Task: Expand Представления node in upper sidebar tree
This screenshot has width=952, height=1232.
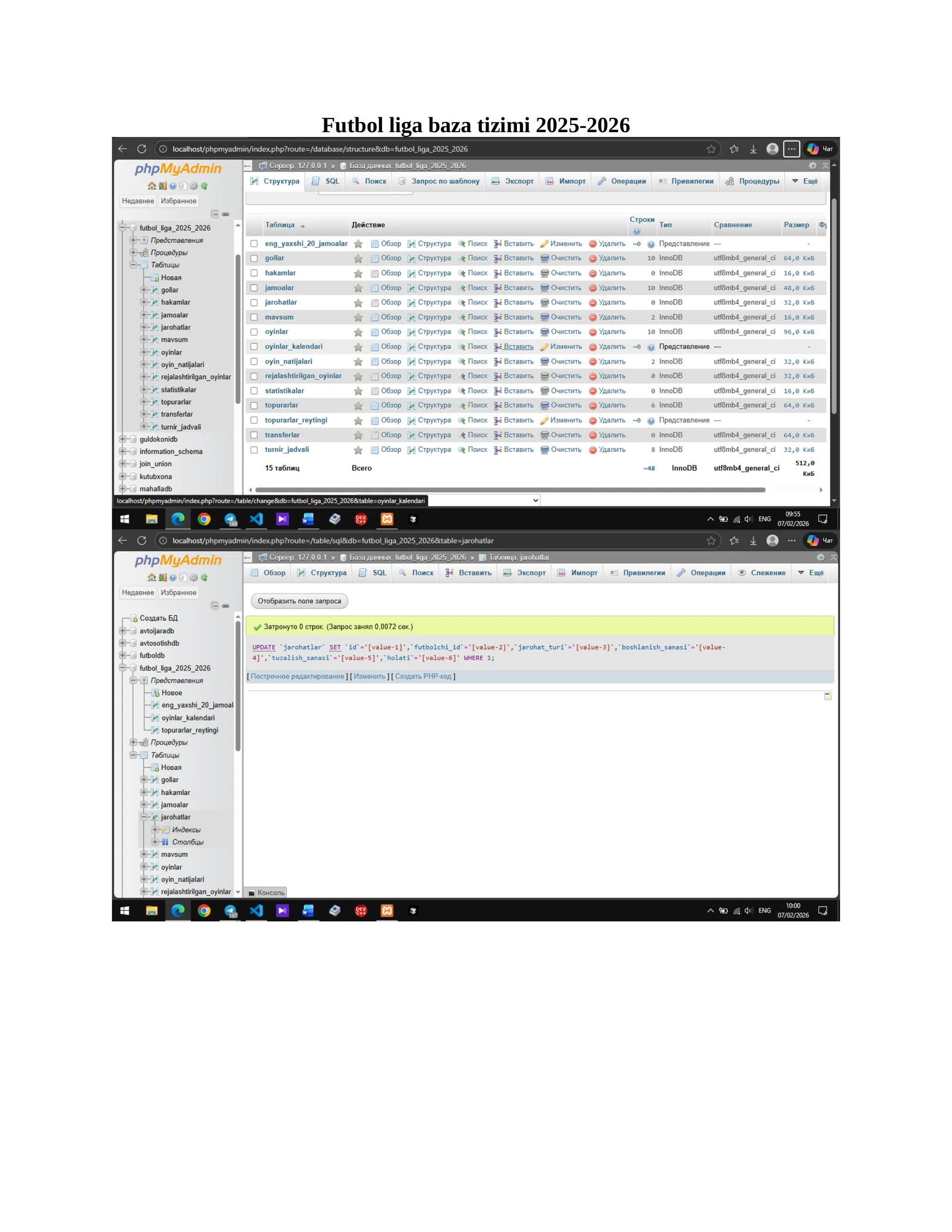Action: coord(133,240)
